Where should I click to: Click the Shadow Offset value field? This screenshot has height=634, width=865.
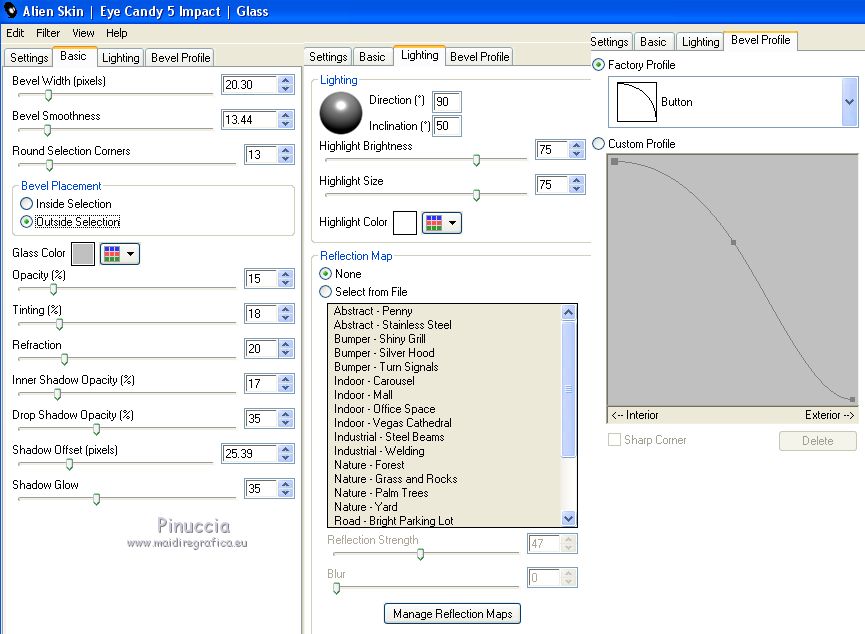point(249,454)
